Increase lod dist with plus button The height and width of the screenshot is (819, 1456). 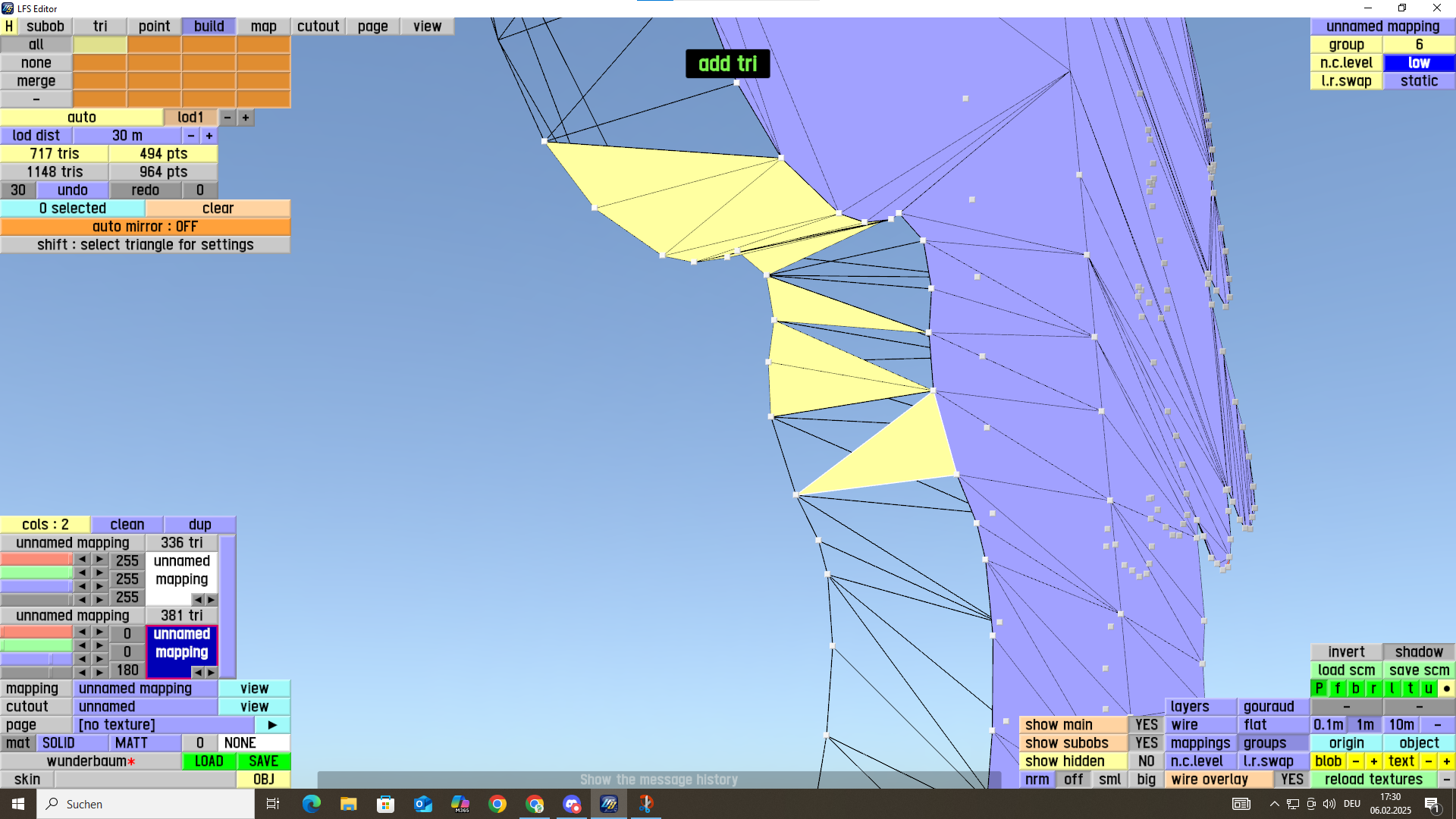point(209,136)
